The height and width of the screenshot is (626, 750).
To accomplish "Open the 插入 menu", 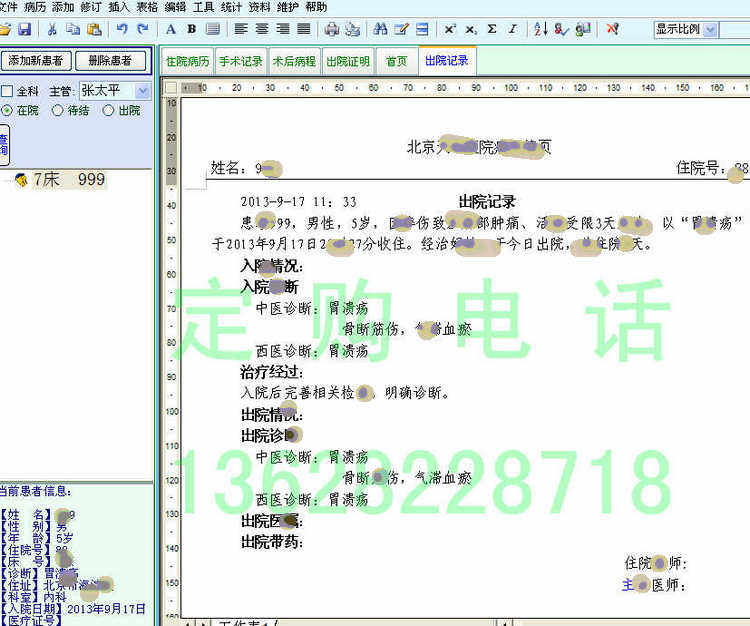I will pyautogui.click(x=119, y=7).
